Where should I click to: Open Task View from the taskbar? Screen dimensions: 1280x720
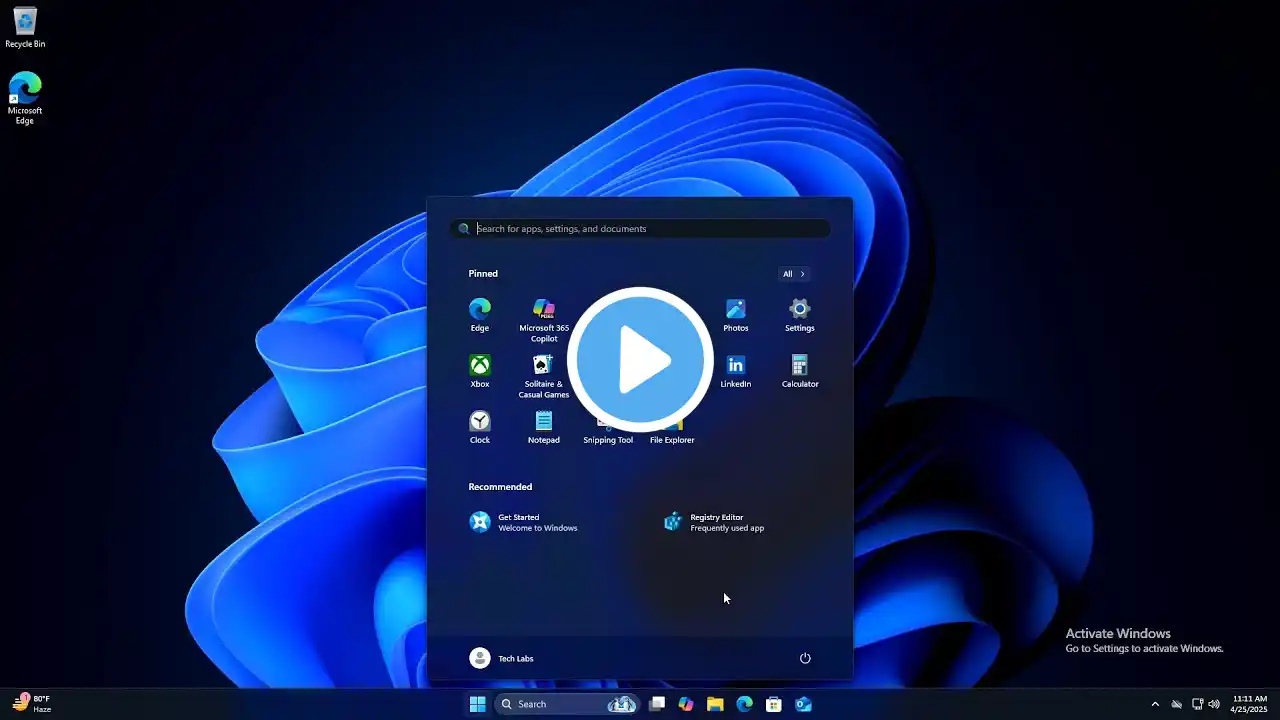[x=657, y=704]
